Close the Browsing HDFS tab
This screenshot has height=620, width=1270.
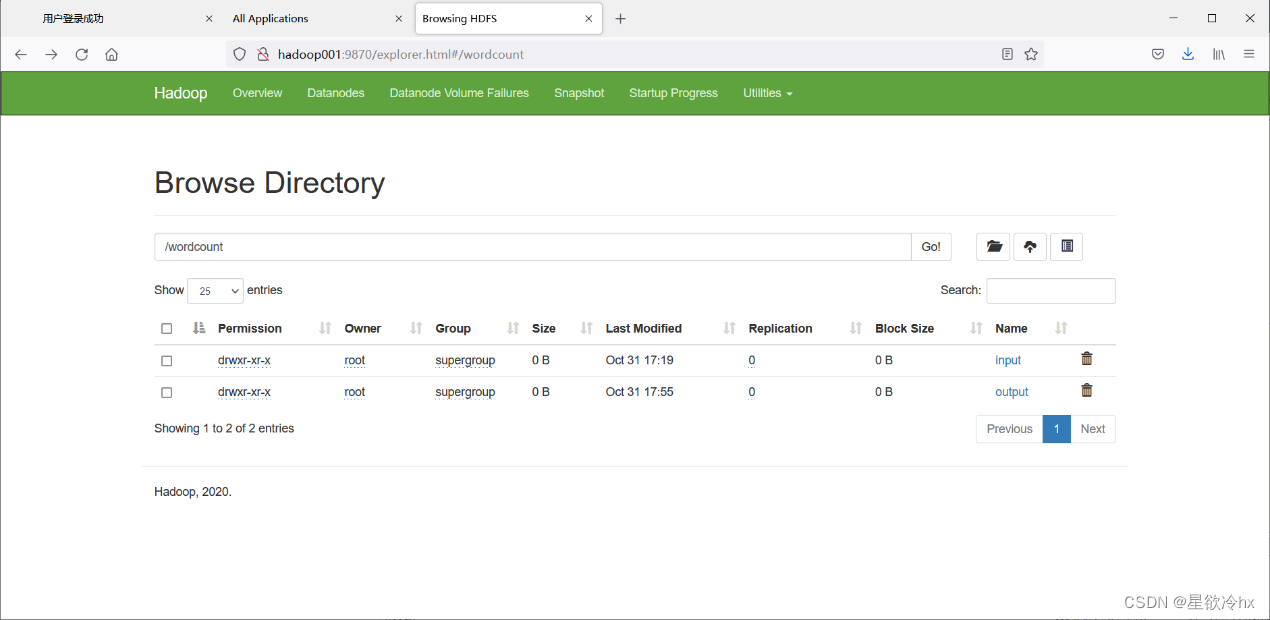click(x=589, y=18)
